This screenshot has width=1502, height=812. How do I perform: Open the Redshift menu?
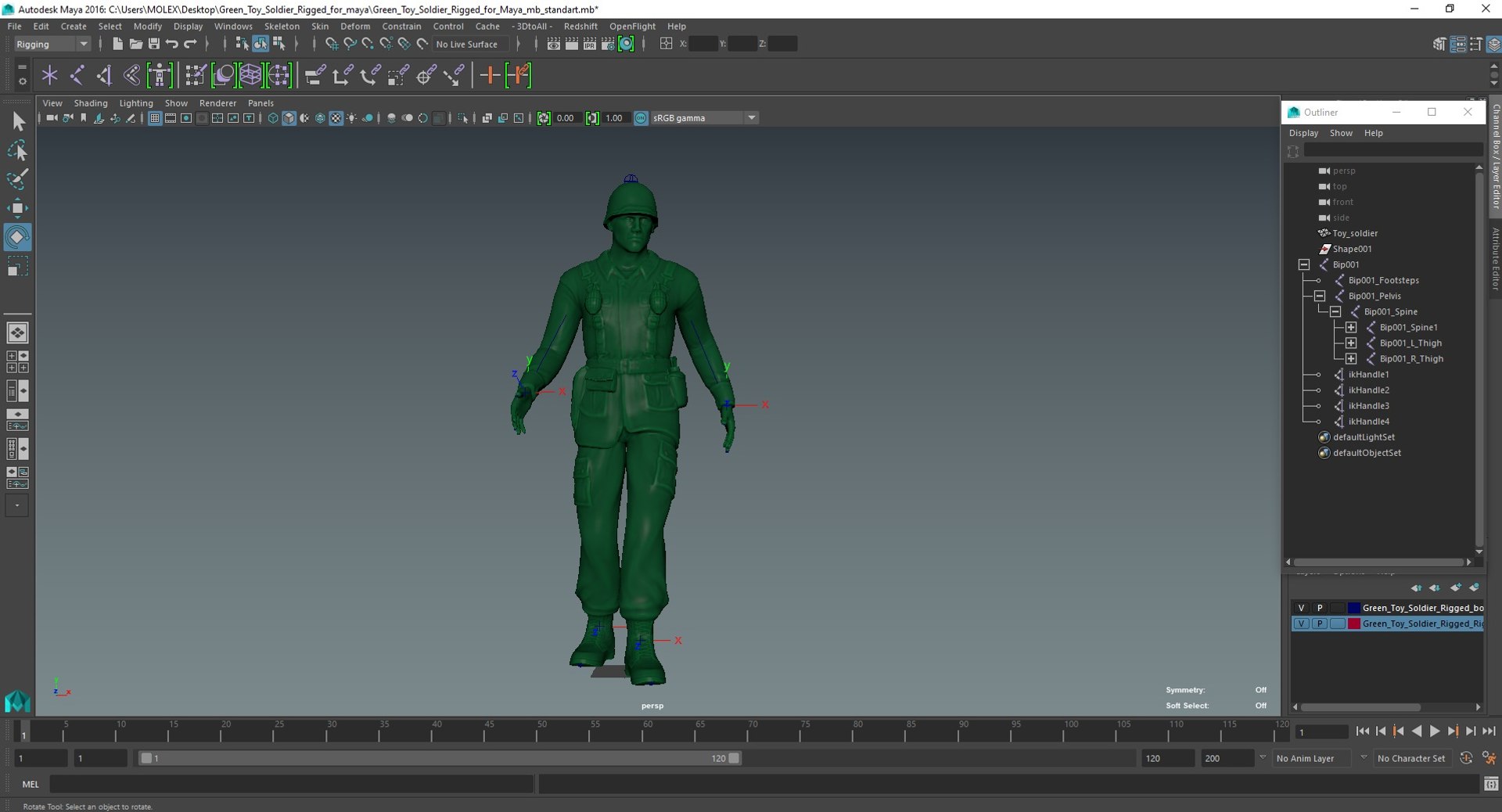click(580, 26)
